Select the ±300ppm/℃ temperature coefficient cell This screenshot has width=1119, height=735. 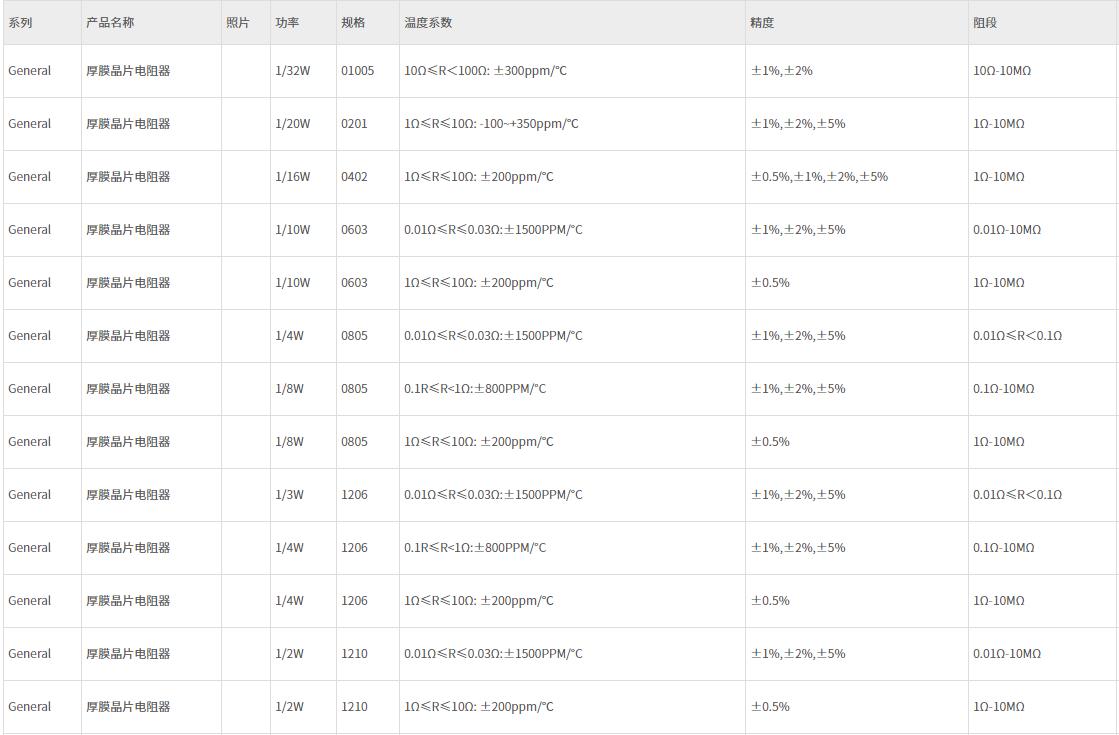489,71
